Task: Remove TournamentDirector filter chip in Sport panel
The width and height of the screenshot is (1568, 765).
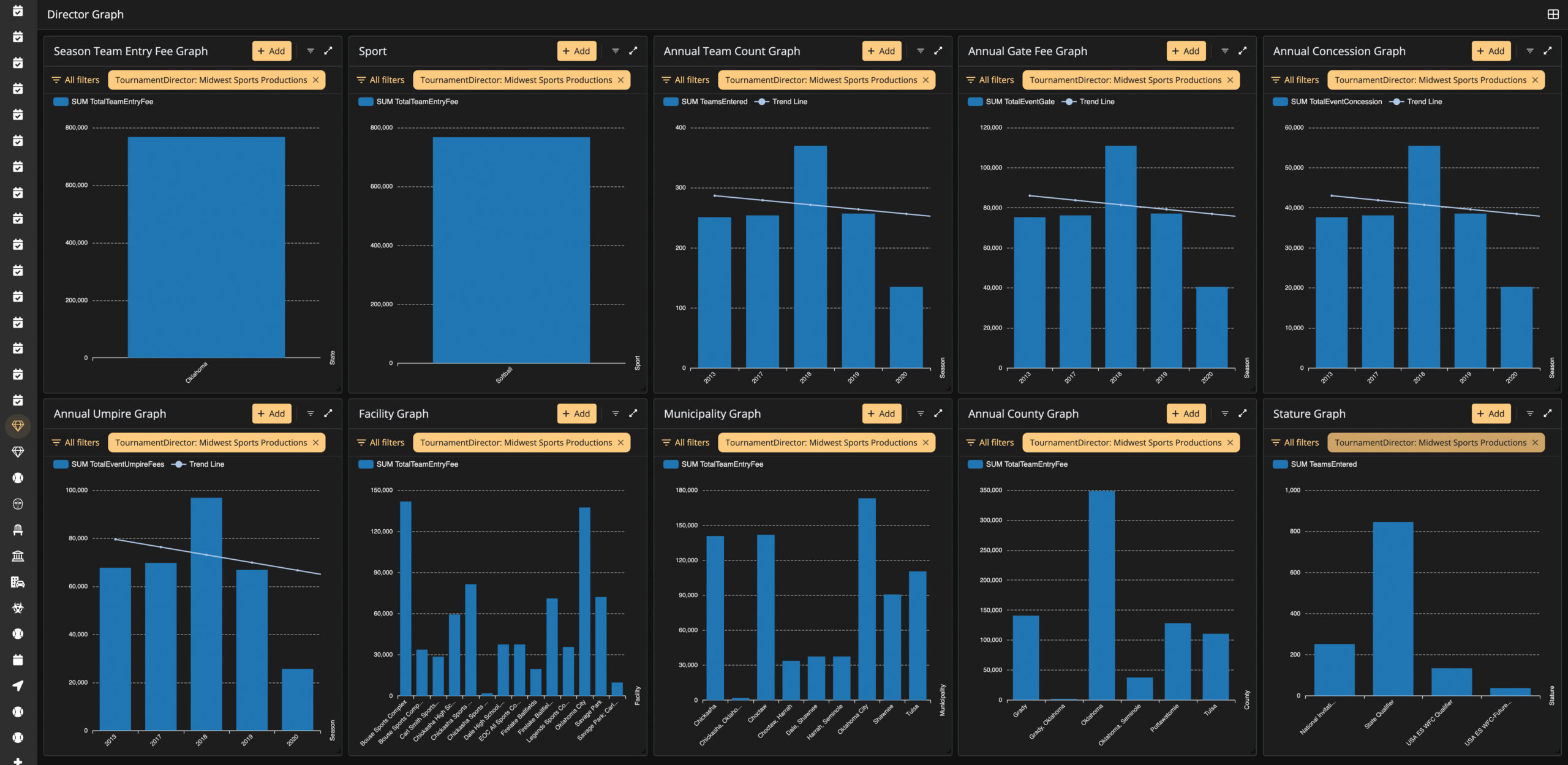Action: pos(620,80)
